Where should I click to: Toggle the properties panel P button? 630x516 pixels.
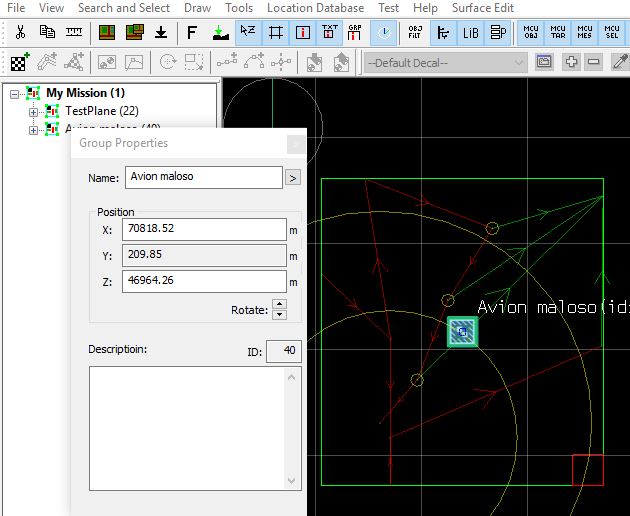coord(498,32)
